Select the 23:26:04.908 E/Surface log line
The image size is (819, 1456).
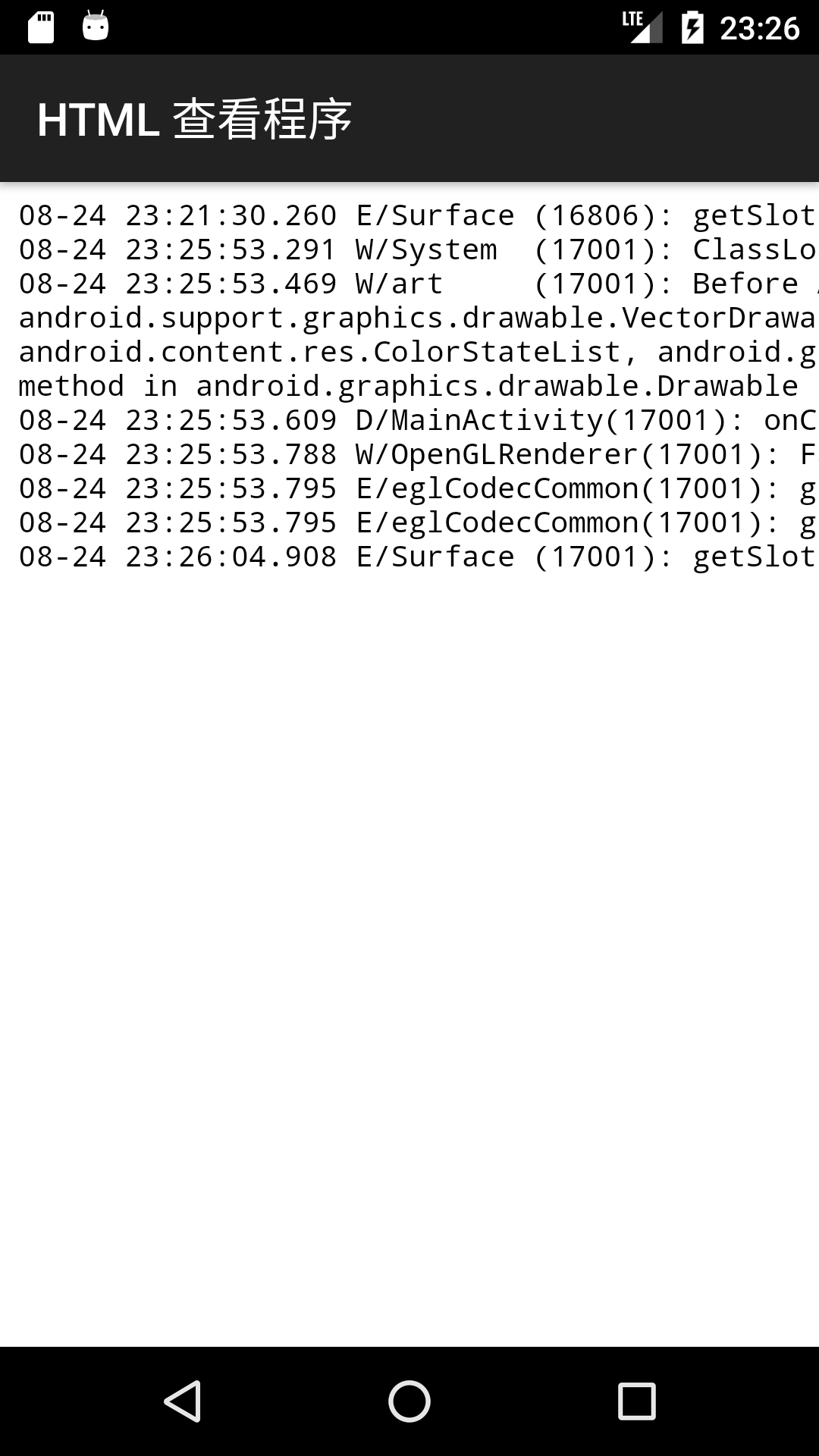417,557
